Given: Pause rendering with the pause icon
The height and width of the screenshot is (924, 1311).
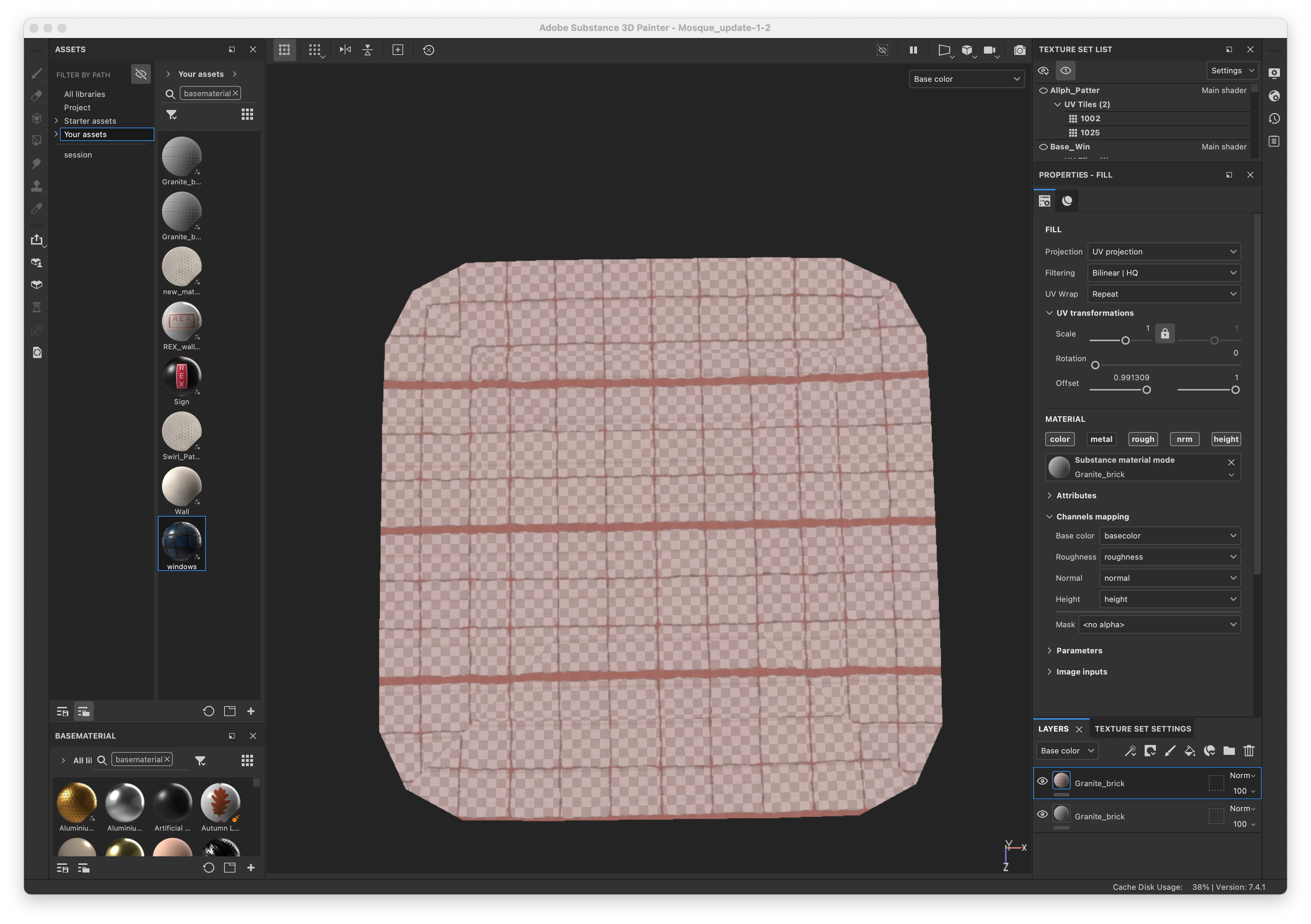Looking at the screenshot, I should 913,50.
